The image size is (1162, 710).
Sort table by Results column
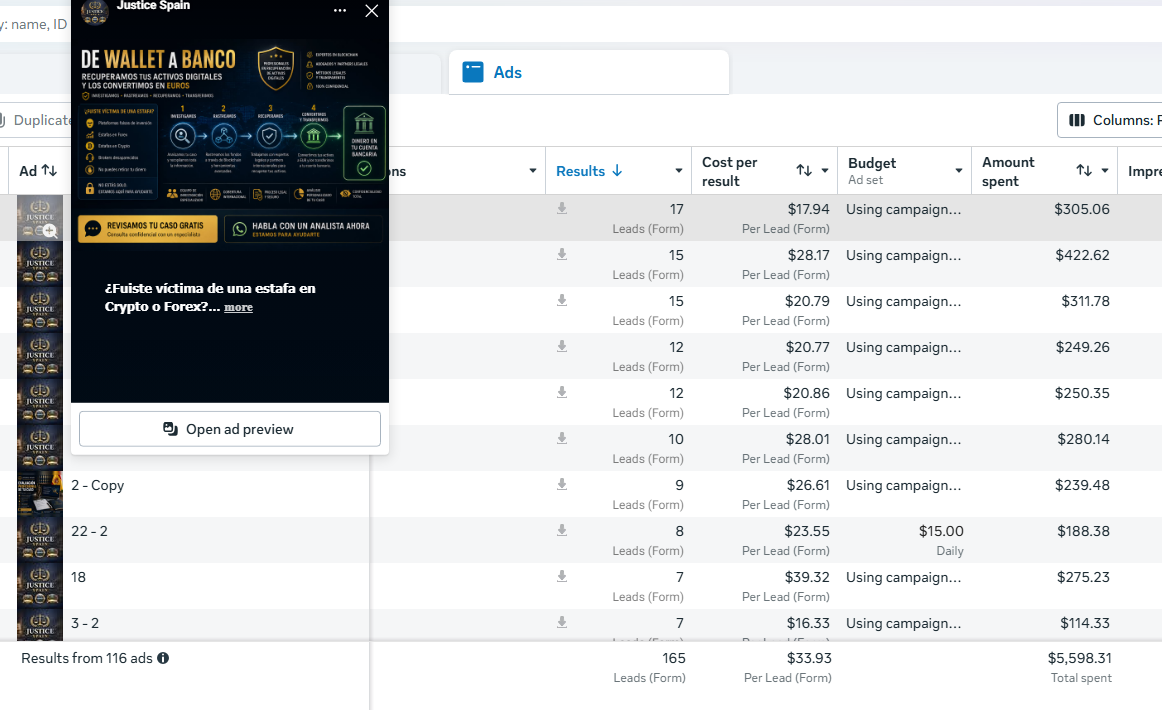(589, 171)
